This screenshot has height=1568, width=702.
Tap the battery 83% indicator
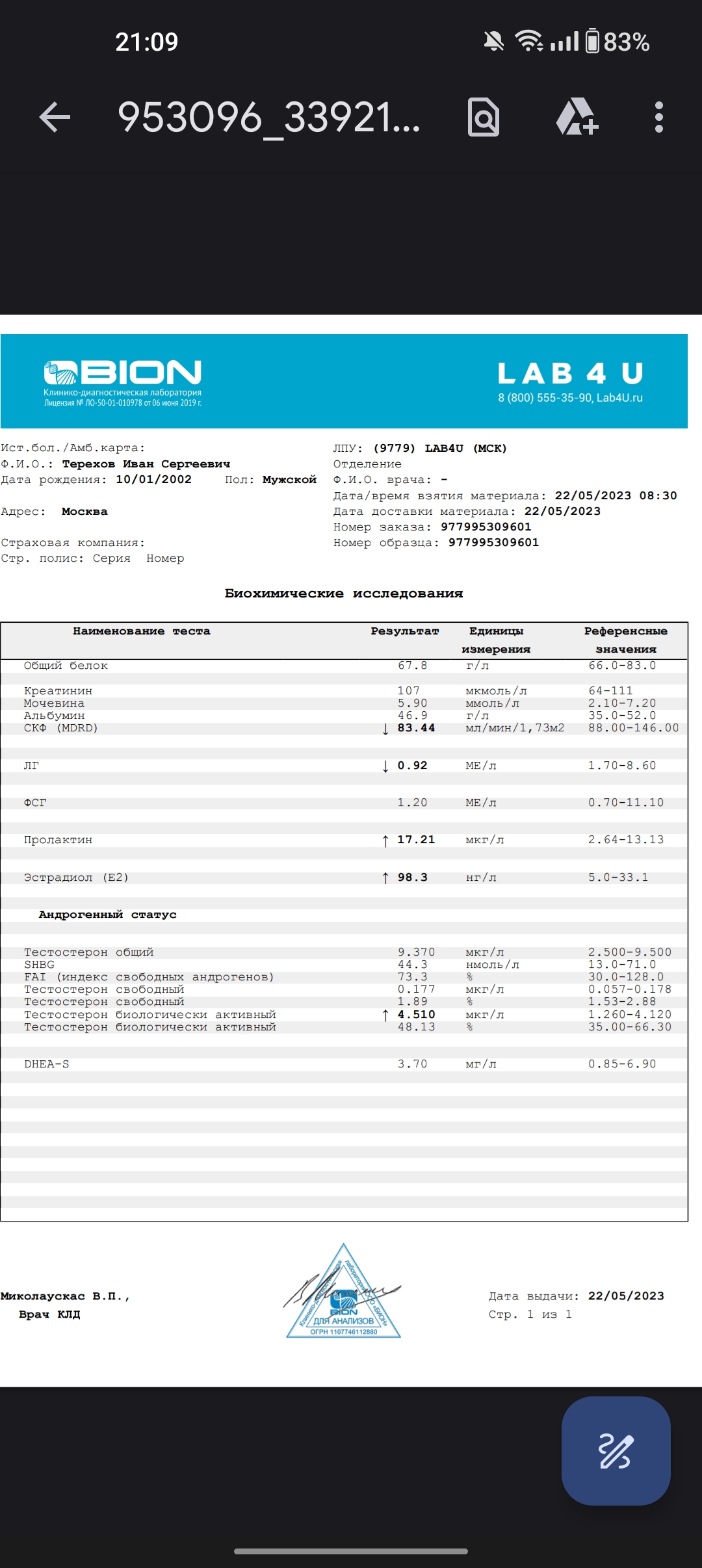[x=617, y=42]
